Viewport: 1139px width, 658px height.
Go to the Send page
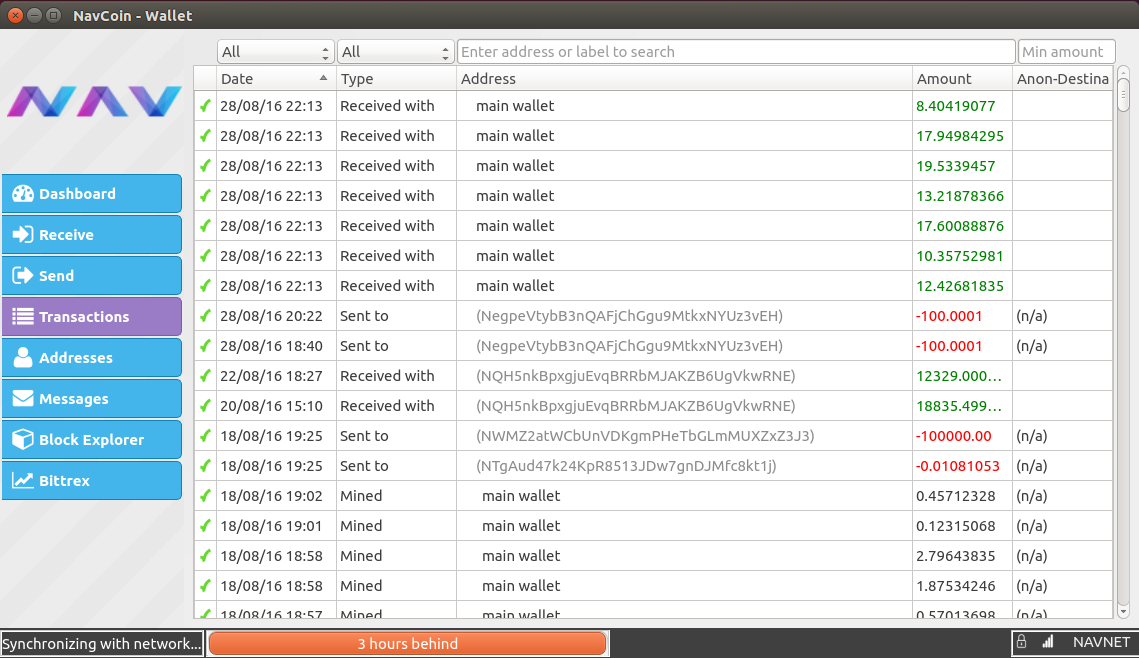[x=92, y=275]
